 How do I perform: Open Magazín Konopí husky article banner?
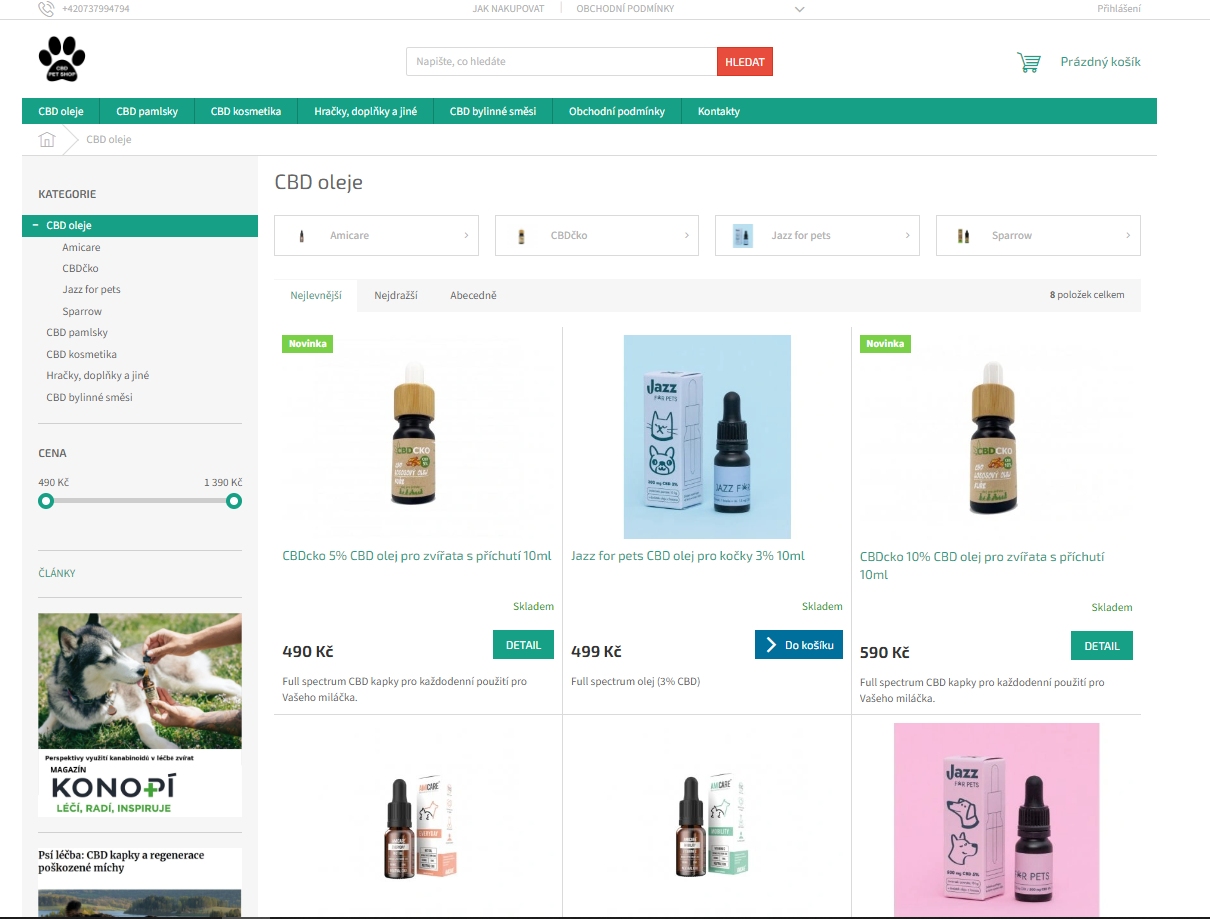[140, 715]
